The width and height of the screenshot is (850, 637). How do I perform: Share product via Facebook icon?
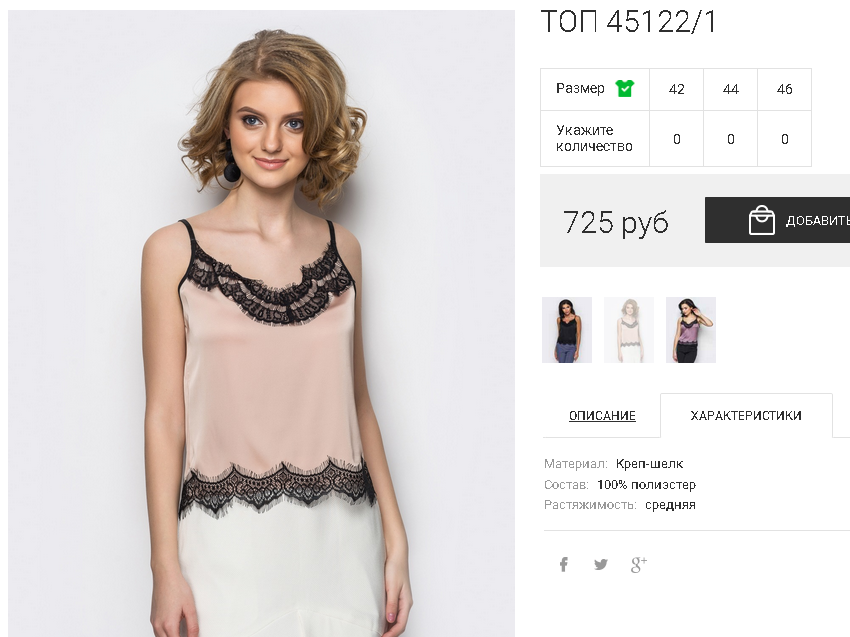point(564,564)
